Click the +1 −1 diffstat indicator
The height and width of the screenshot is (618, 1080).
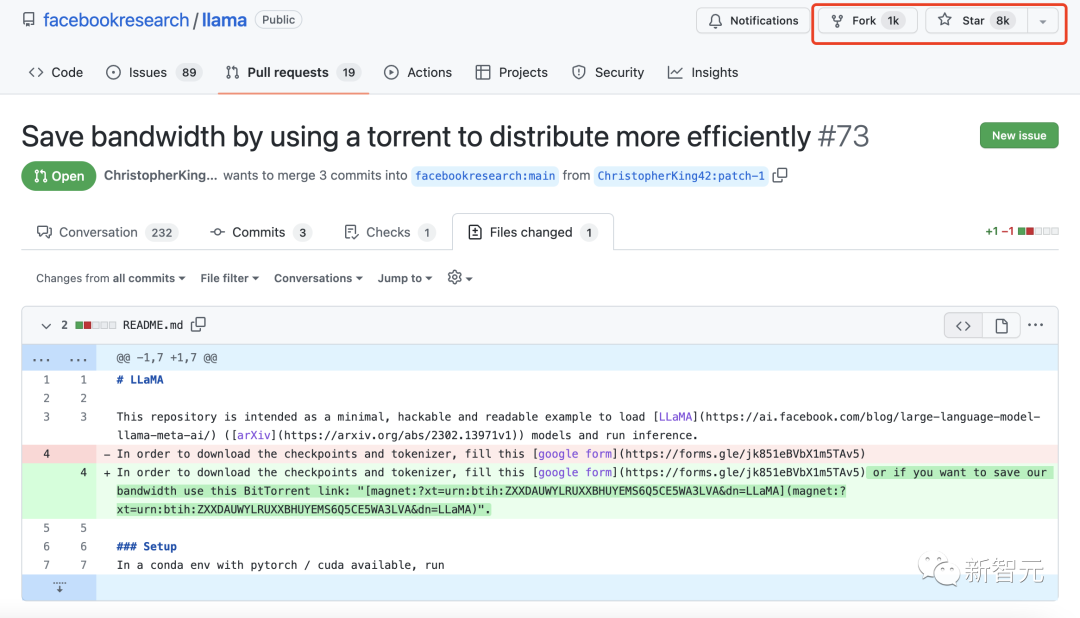1021,231
